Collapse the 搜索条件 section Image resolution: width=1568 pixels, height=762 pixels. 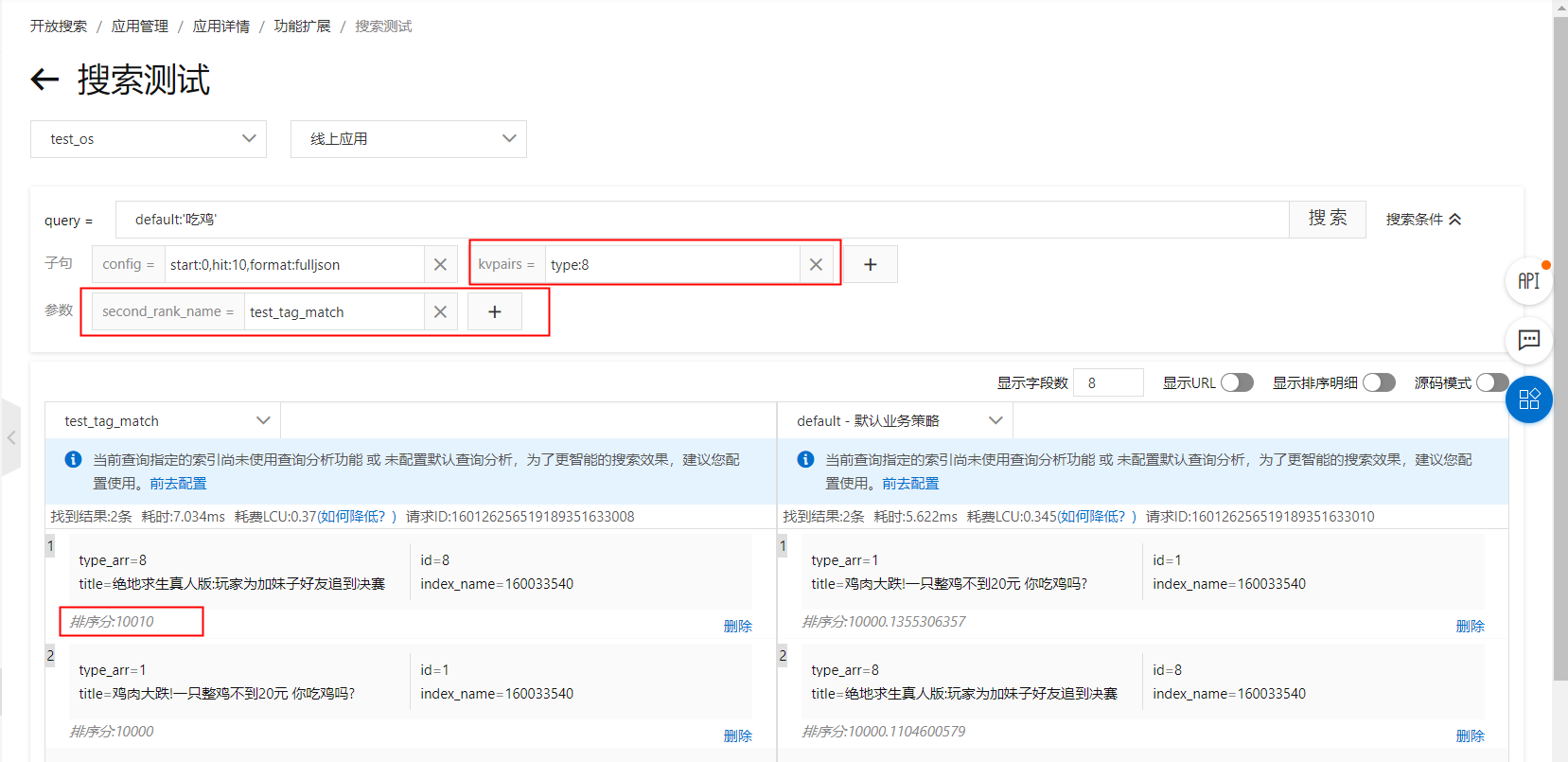tap(1423, 220)
